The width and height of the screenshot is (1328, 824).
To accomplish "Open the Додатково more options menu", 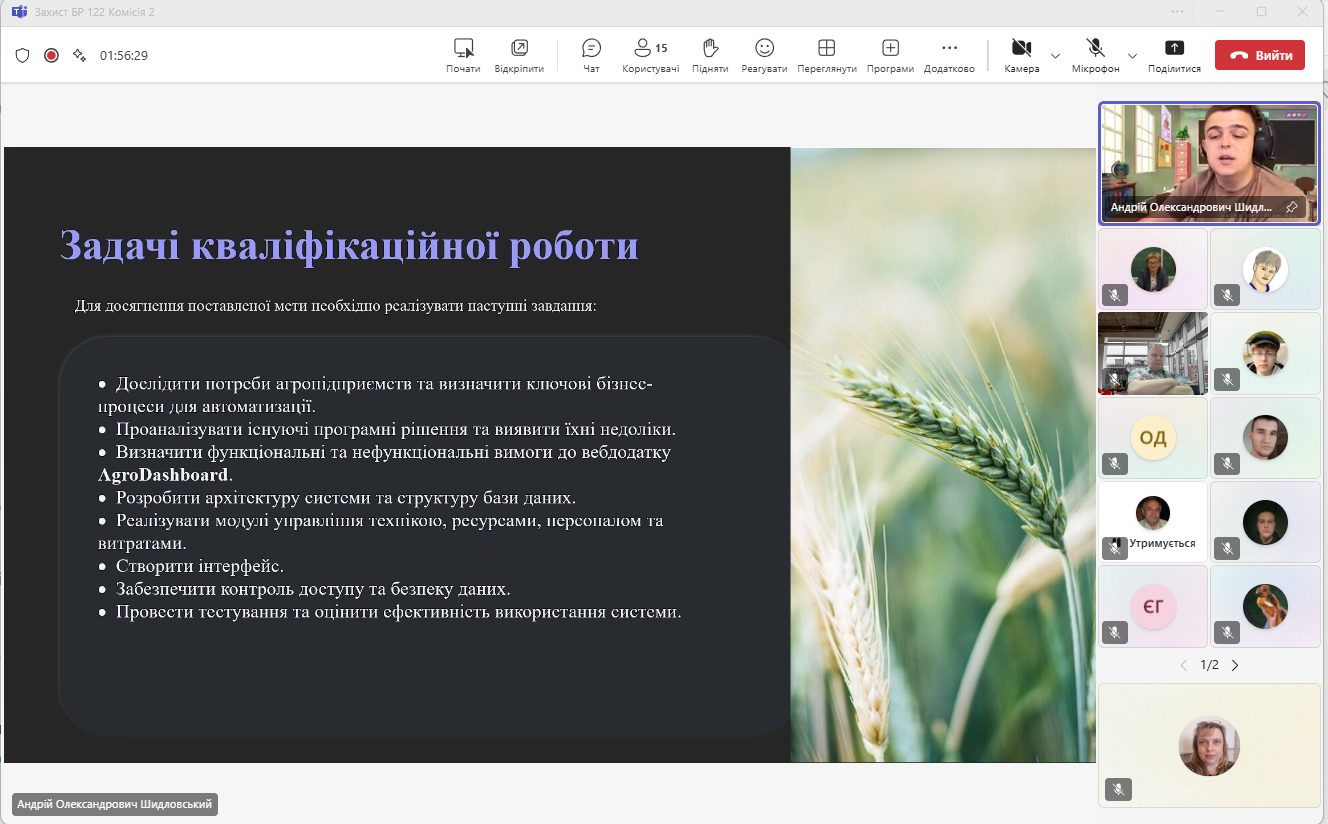I will click(949, 55).
